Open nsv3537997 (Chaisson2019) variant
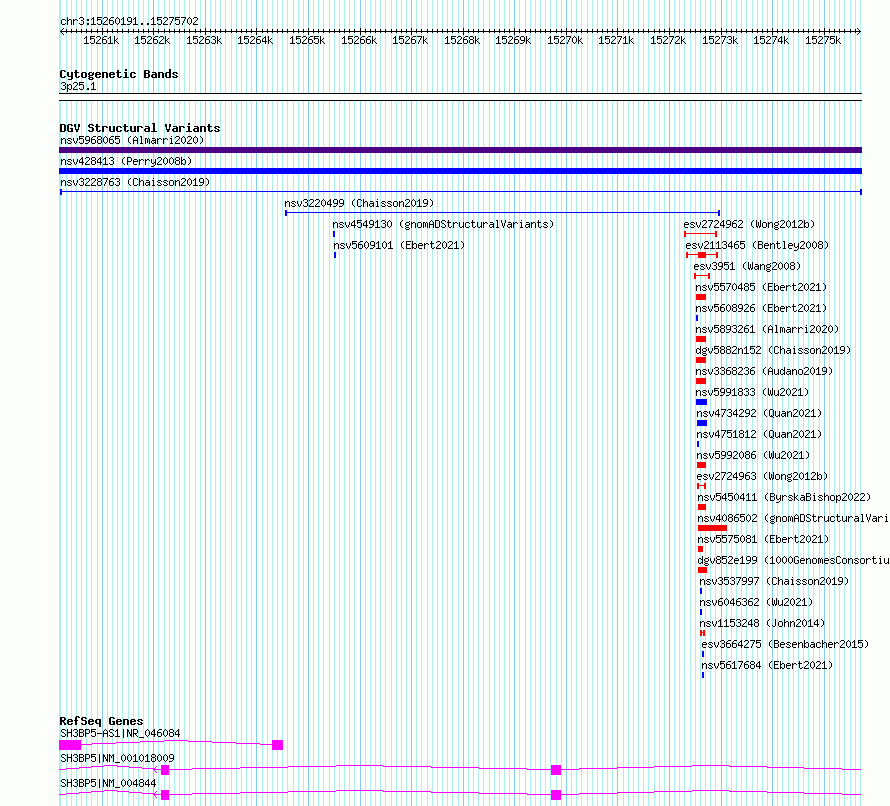Viewport: 890px width, 806px height. 774,581
